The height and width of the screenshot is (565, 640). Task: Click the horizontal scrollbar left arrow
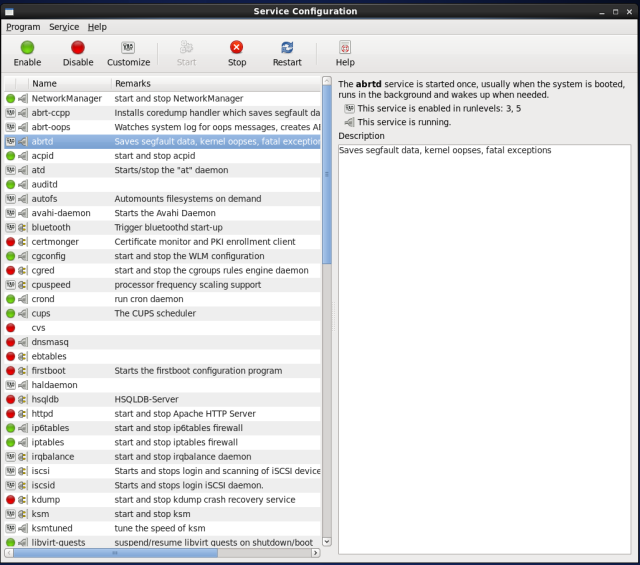click(9, 553)
